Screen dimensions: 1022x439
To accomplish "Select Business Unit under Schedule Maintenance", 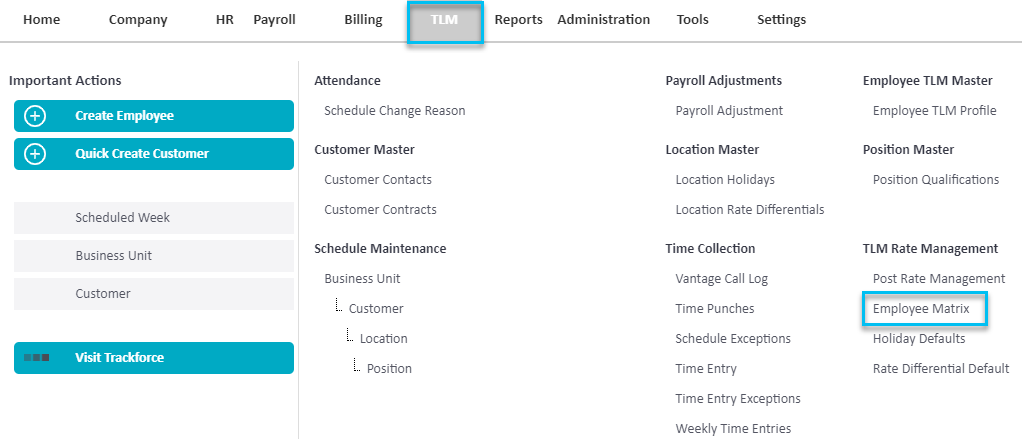I will click(x=362, y=279).
